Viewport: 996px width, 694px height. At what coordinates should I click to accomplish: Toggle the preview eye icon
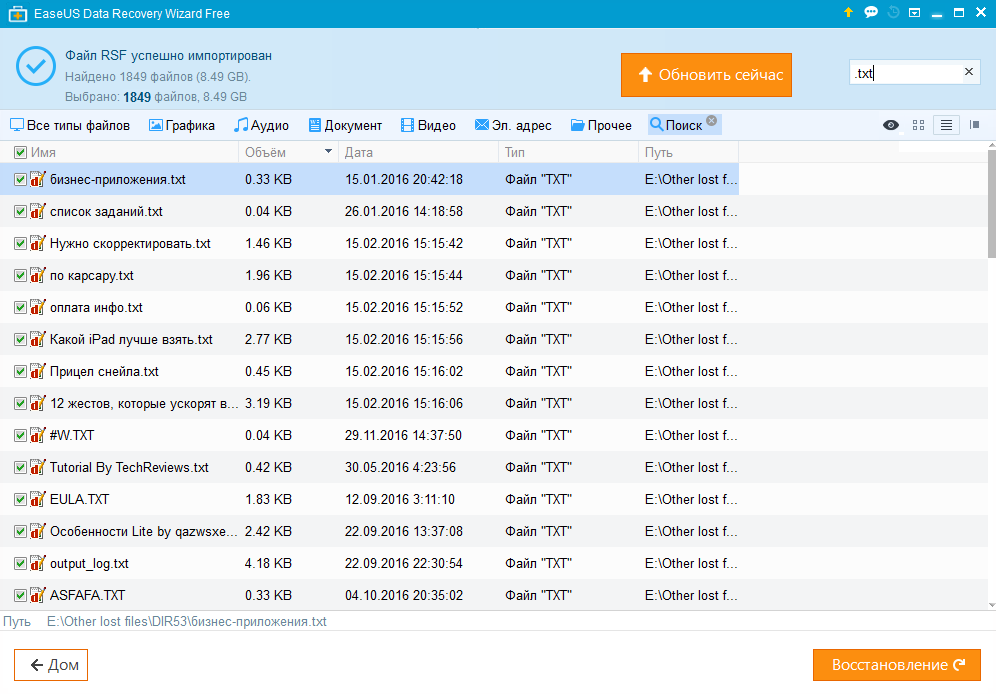891,125
